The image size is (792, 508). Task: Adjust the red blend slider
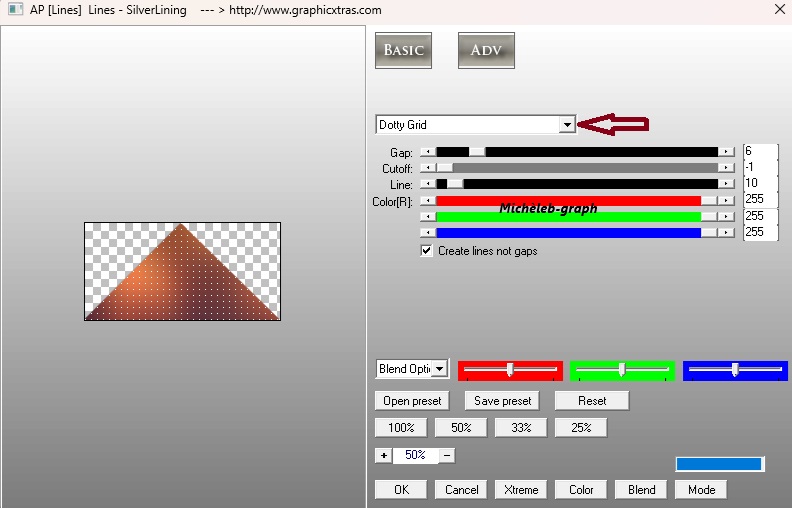click(x=510, y=370)
